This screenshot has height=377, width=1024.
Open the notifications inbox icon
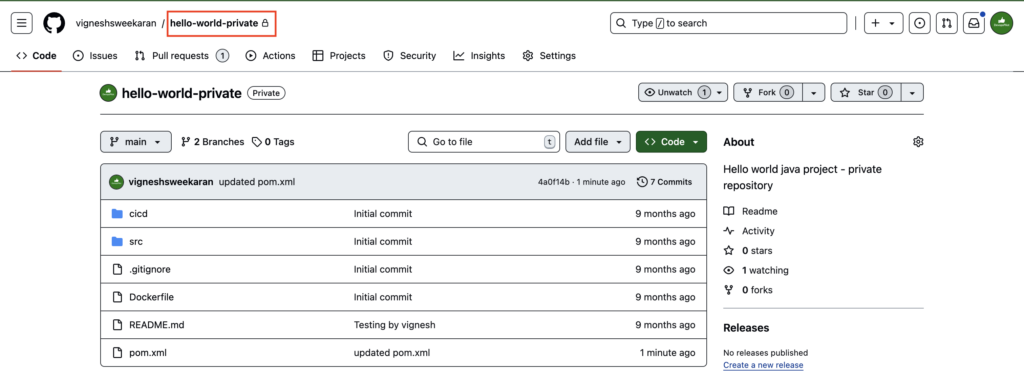(x=974, y=24)
